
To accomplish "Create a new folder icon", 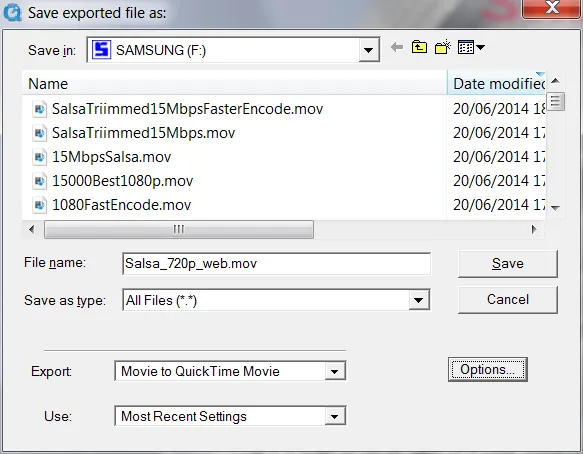I will 442,47.
